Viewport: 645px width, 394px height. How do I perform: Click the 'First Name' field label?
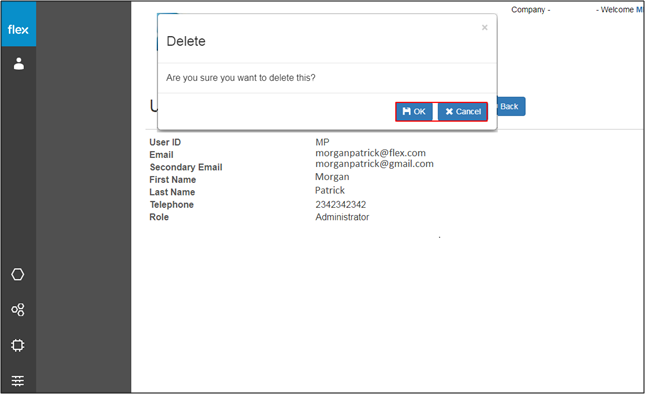coord(172,179)
